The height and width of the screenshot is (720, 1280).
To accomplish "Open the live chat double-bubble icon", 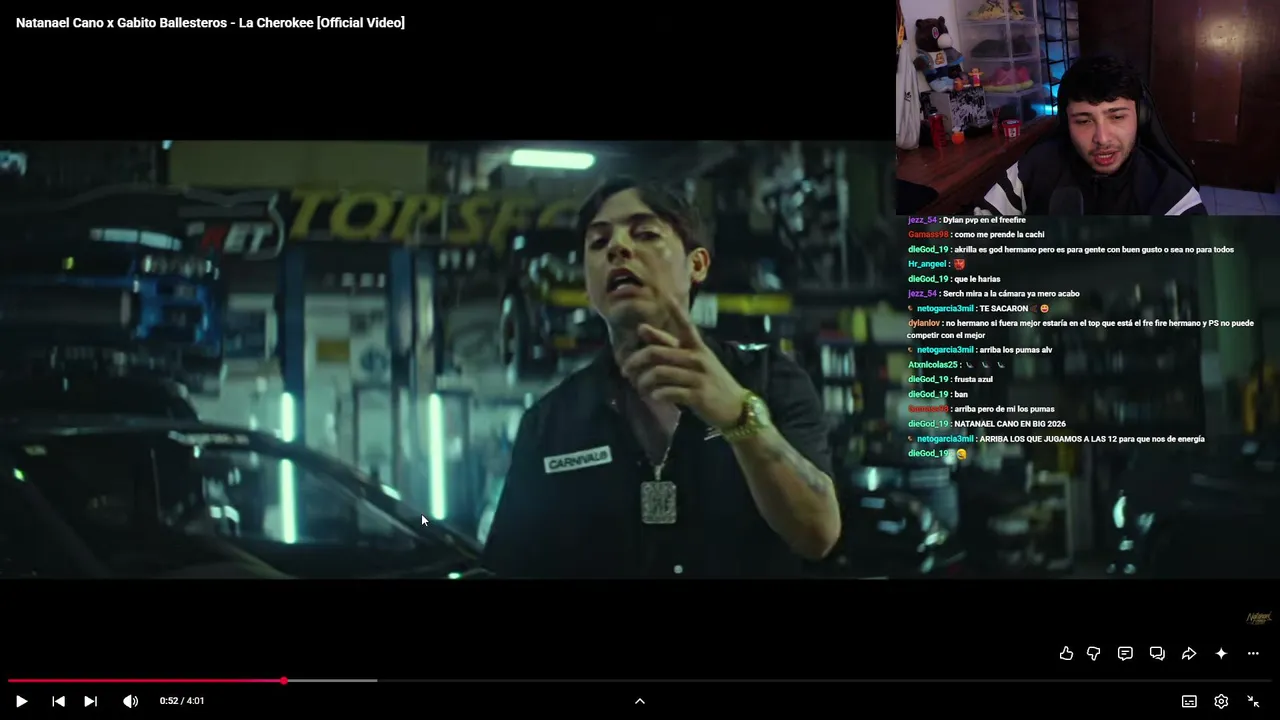I will 1157,653.
